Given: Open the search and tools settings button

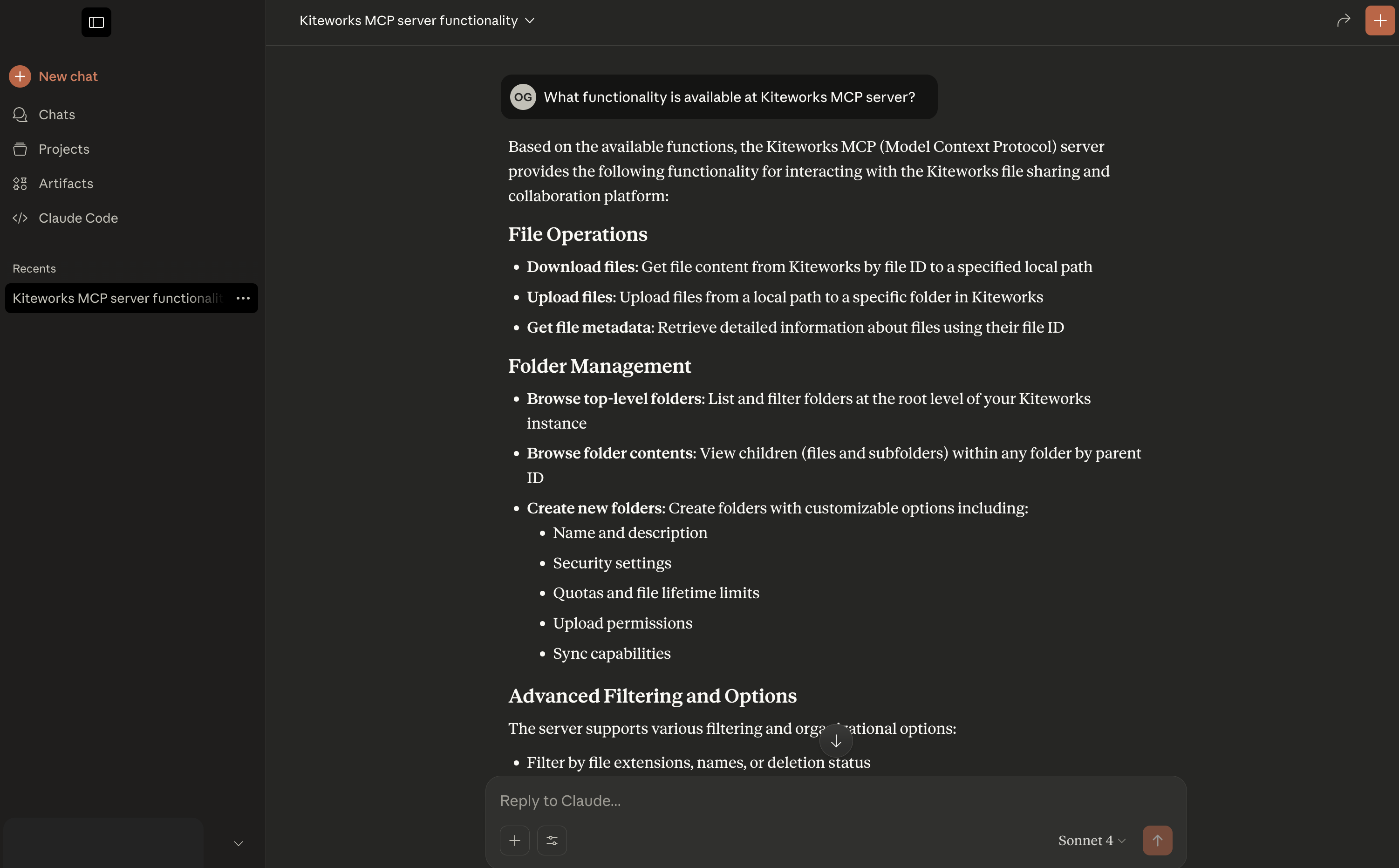Looking at the screenshot, I should [x=552, y=841].
